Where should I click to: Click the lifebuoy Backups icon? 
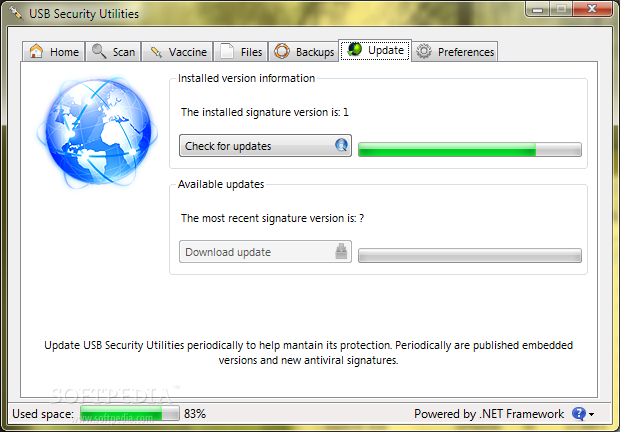(x=282, y=51)
